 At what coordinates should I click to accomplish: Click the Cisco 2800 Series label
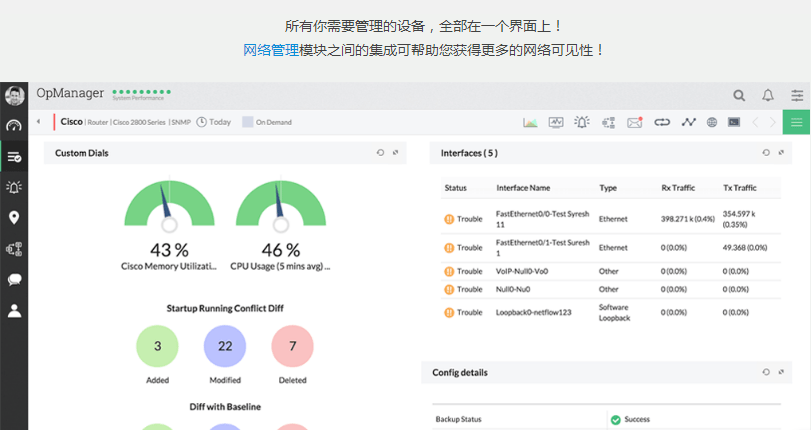coord(139,123)
